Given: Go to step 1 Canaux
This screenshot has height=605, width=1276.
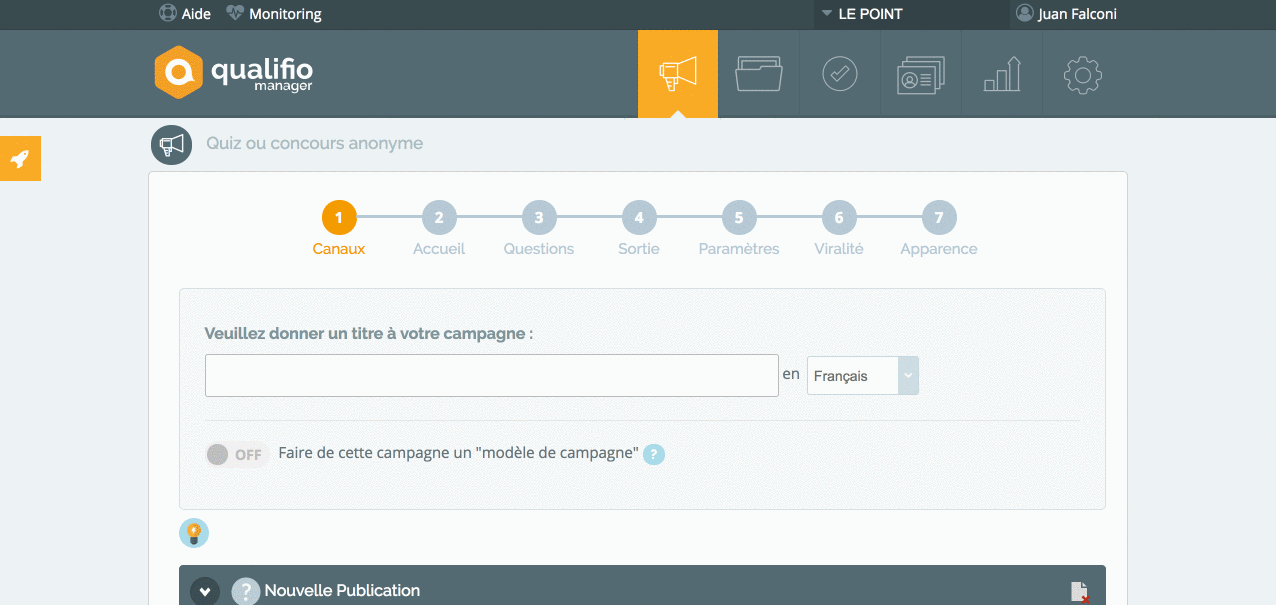Looking at the screenshot, I should pos(339,229).
